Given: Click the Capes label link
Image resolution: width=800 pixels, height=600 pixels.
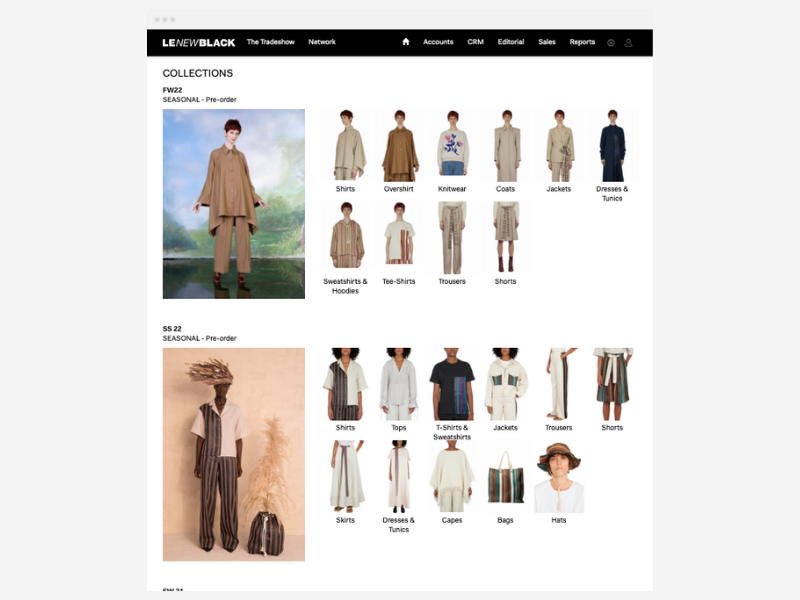Looking at the screenshot, I should (x=452, y=520).
